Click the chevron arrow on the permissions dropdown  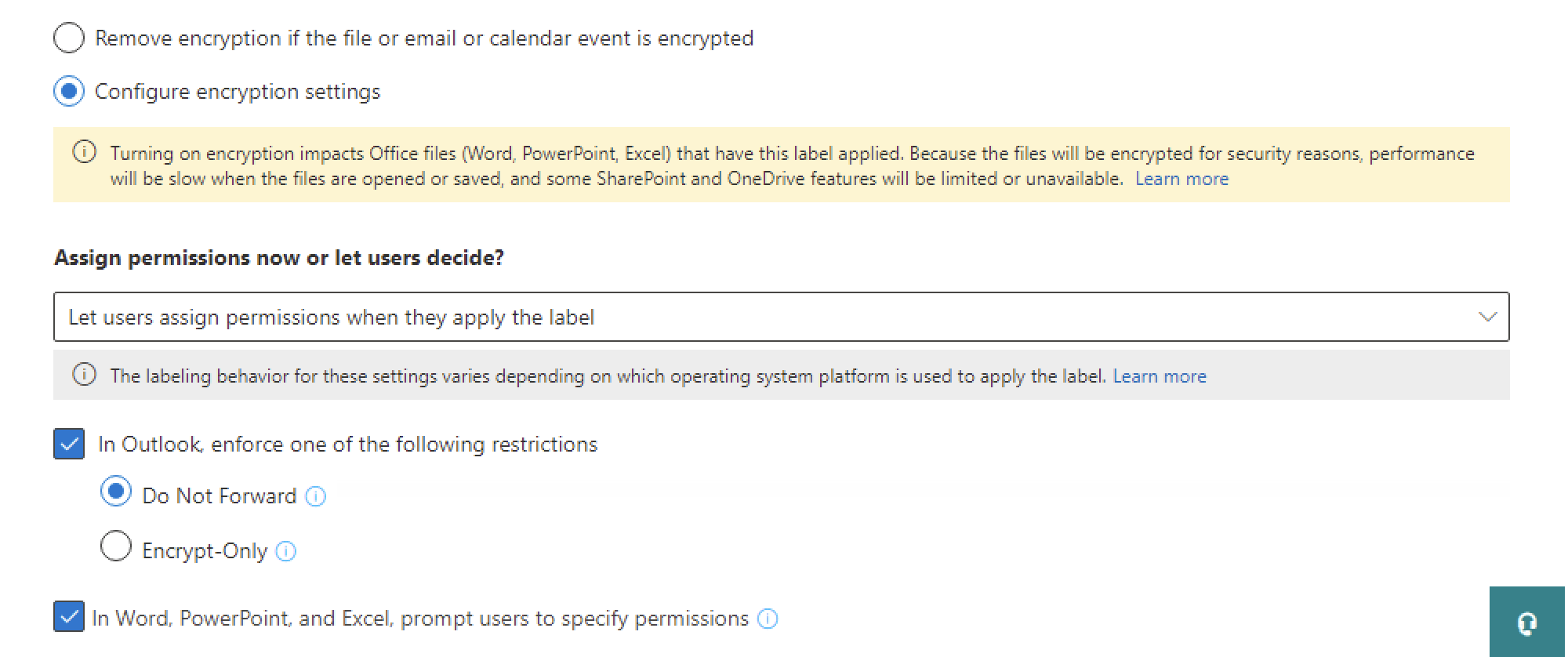(x=1486, y=317)
